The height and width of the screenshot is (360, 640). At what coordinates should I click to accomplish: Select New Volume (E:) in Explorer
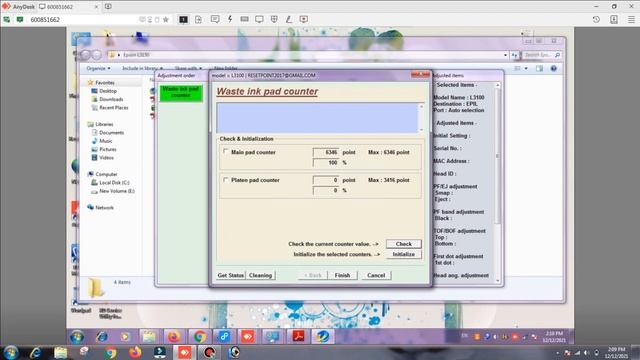pyautogui.click(x=117, y=191)
